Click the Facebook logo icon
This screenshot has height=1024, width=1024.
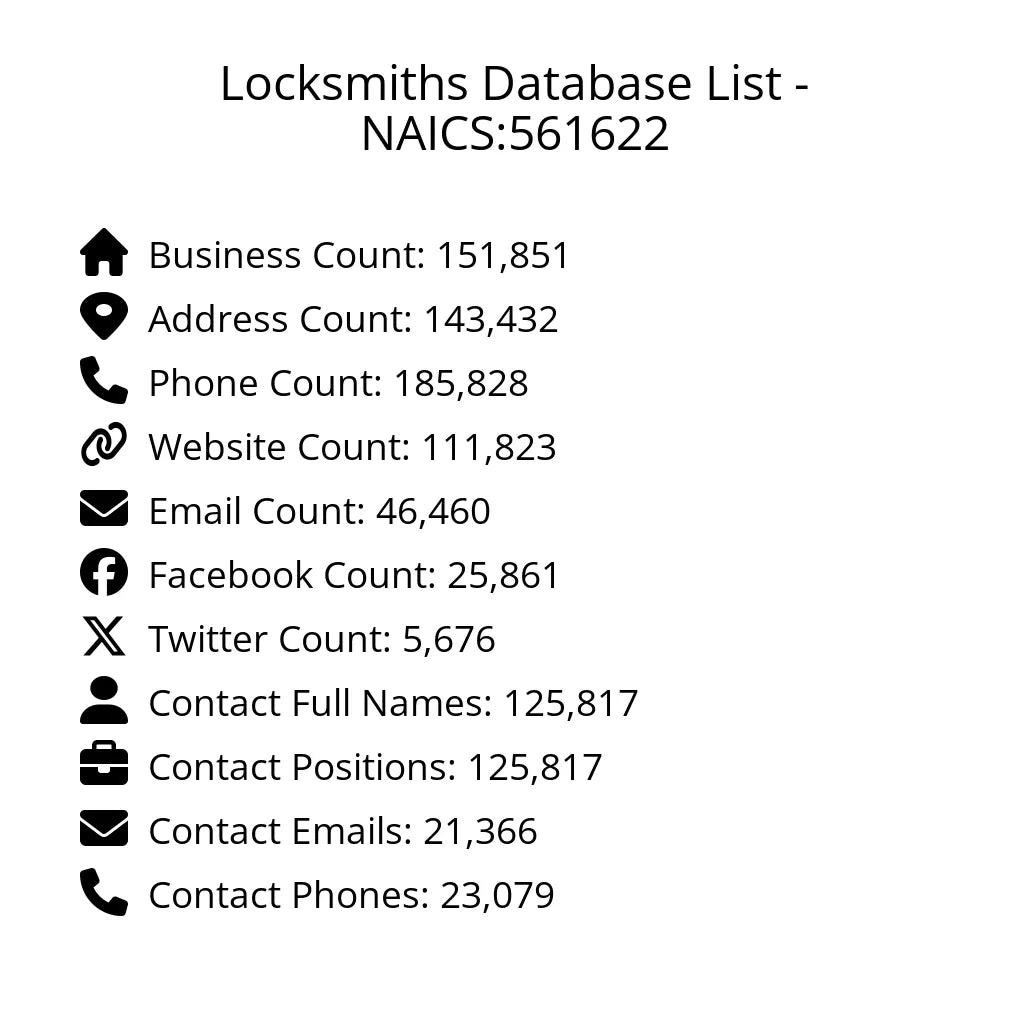[104, 573]
